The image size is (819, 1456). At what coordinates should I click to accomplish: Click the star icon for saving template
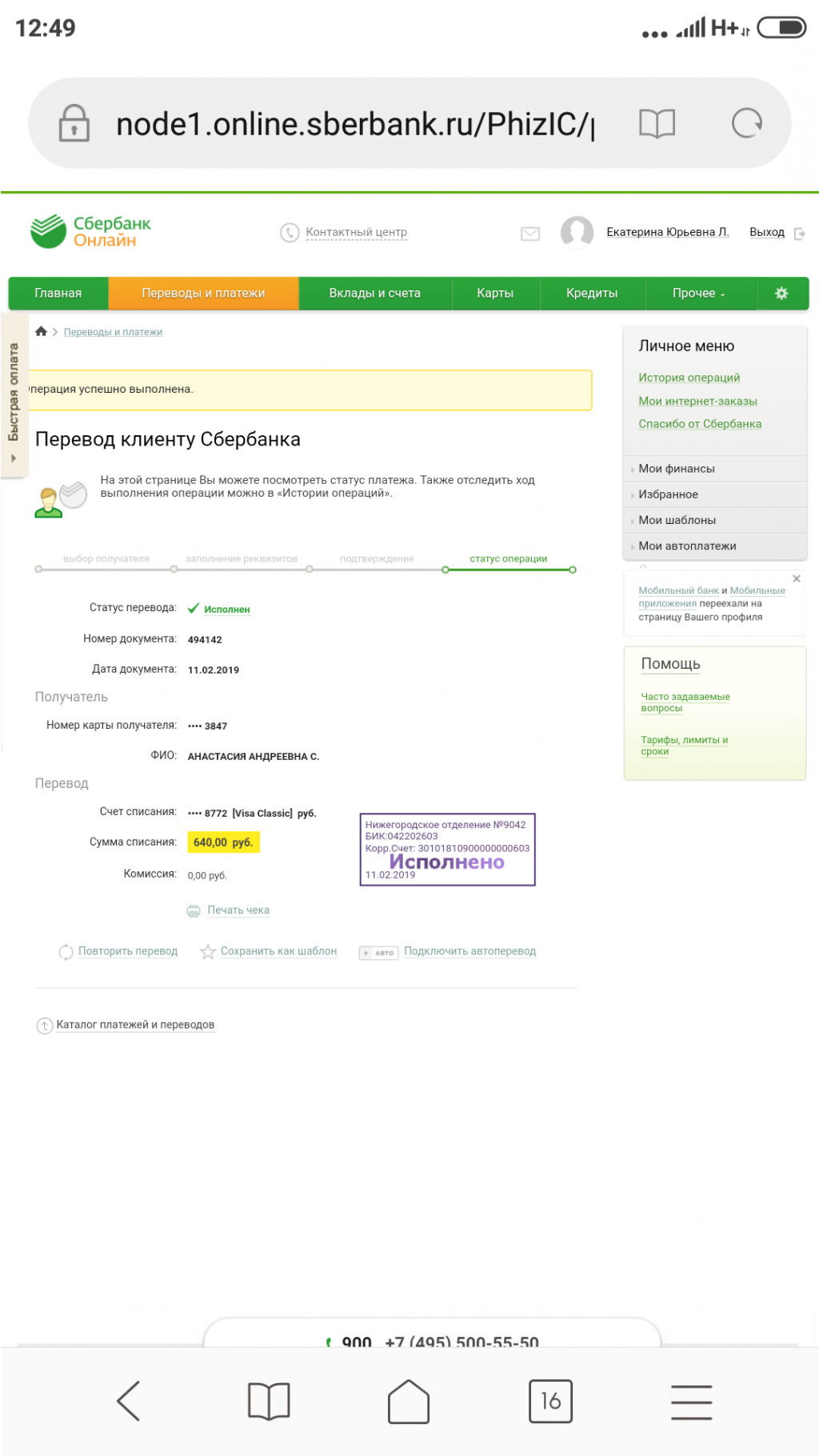(x=208, y=952)
